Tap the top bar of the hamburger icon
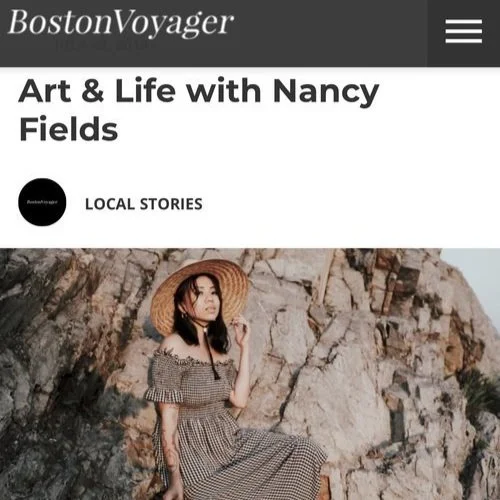The image size is (500, 500). pyautogui.click(x=464, y=22)
